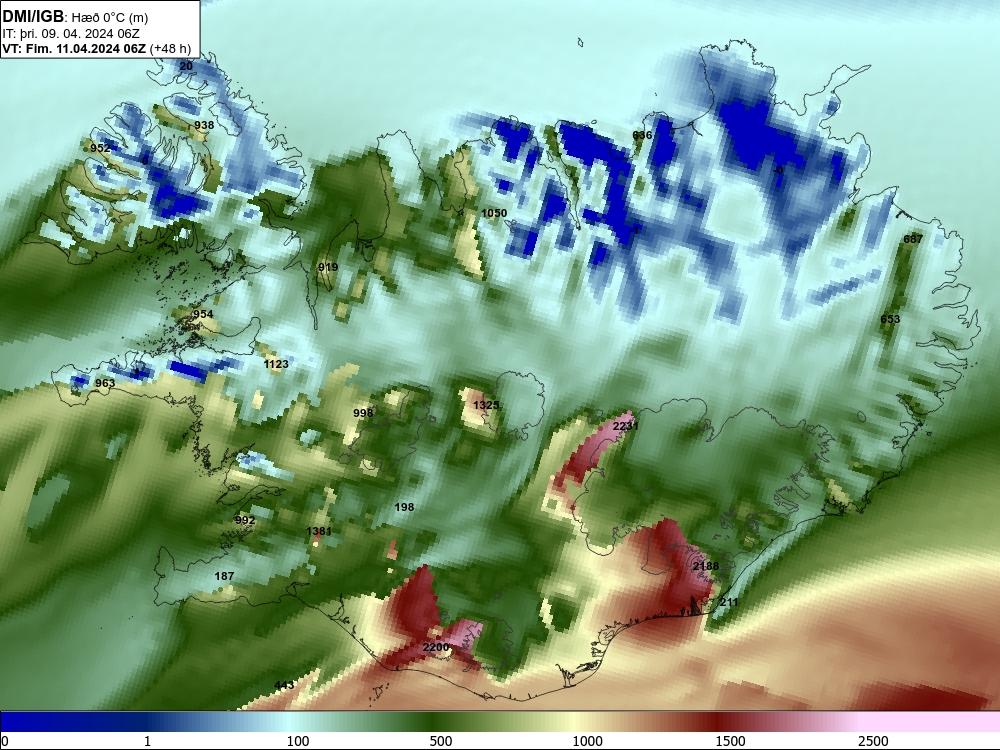Click the legend scale label 2500
The height and width of the screenshot is (750, 1000).
point(873,741)
